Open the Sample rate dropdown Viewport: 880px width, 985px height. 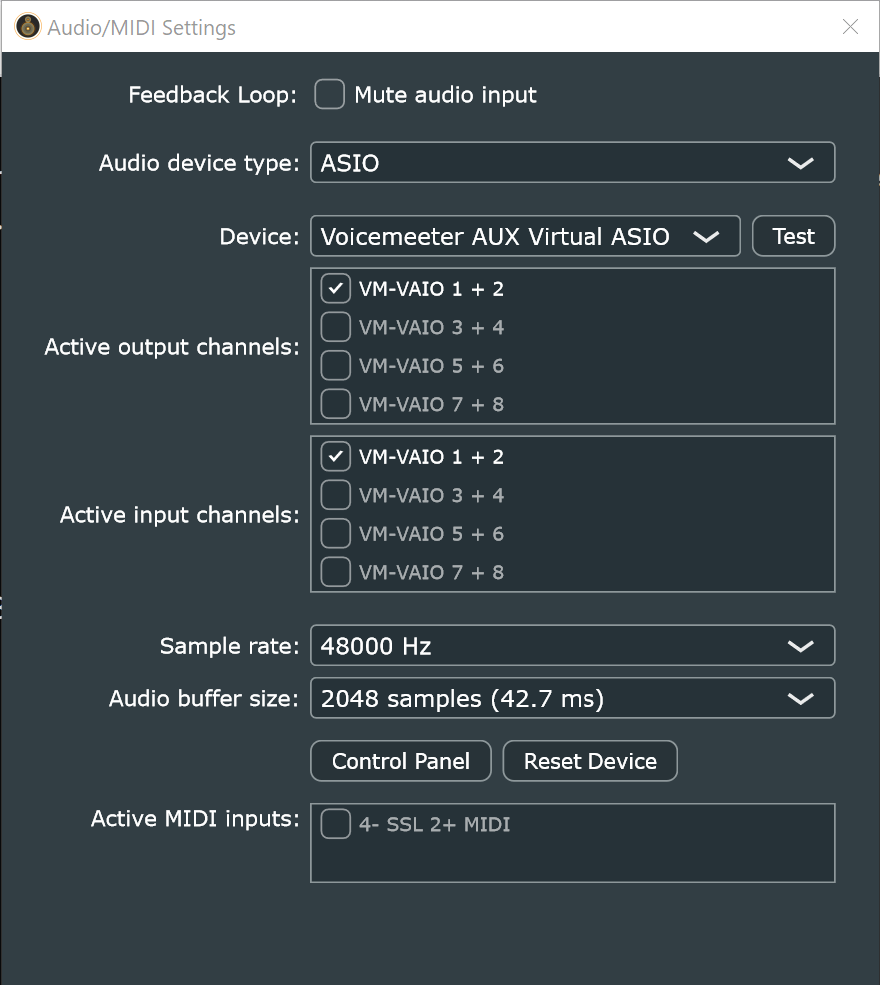click(x=572, y=645)
